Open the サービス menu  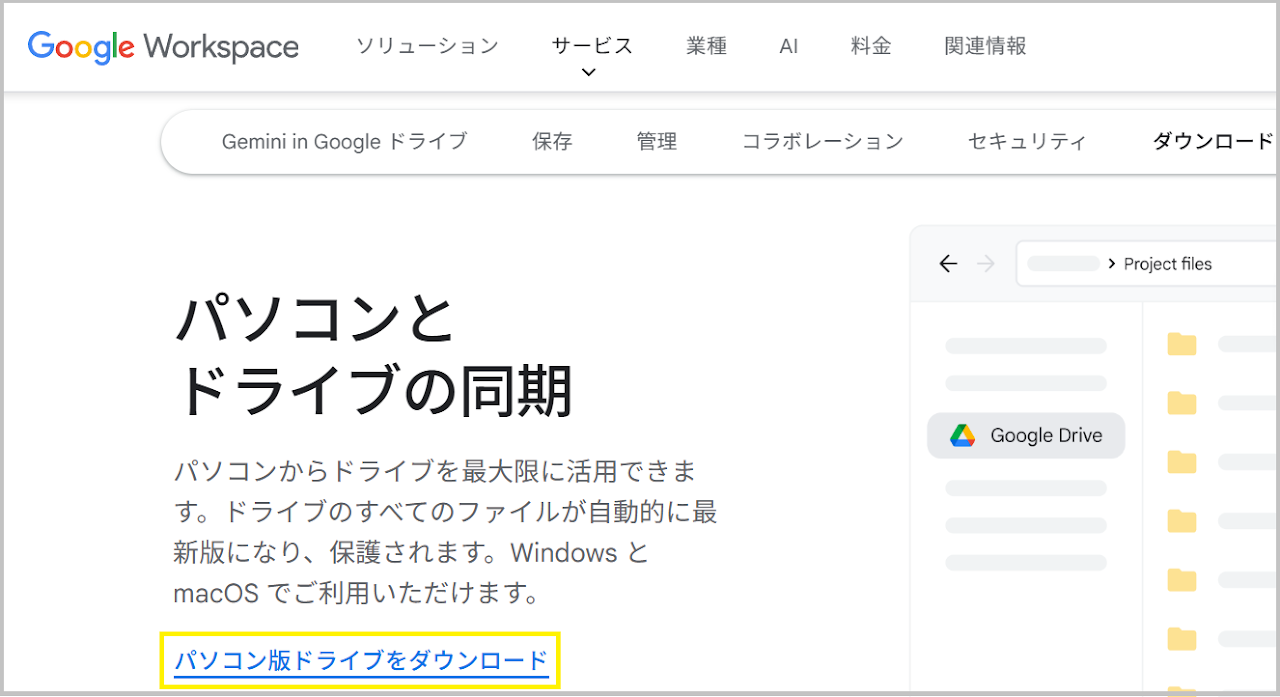[592, 46]
